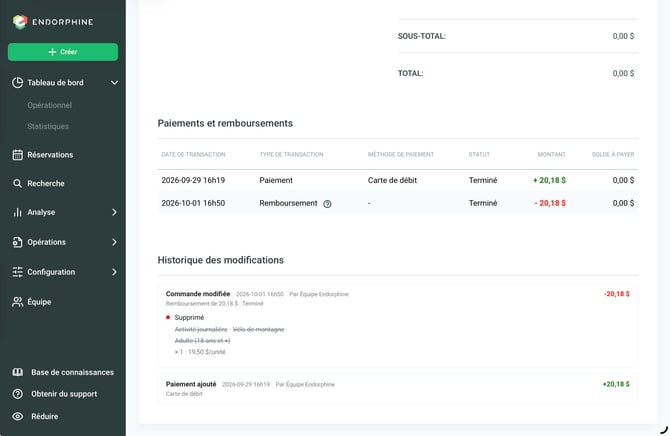Expand the Analyse menu chevron
670x436 pixels.
114,212
